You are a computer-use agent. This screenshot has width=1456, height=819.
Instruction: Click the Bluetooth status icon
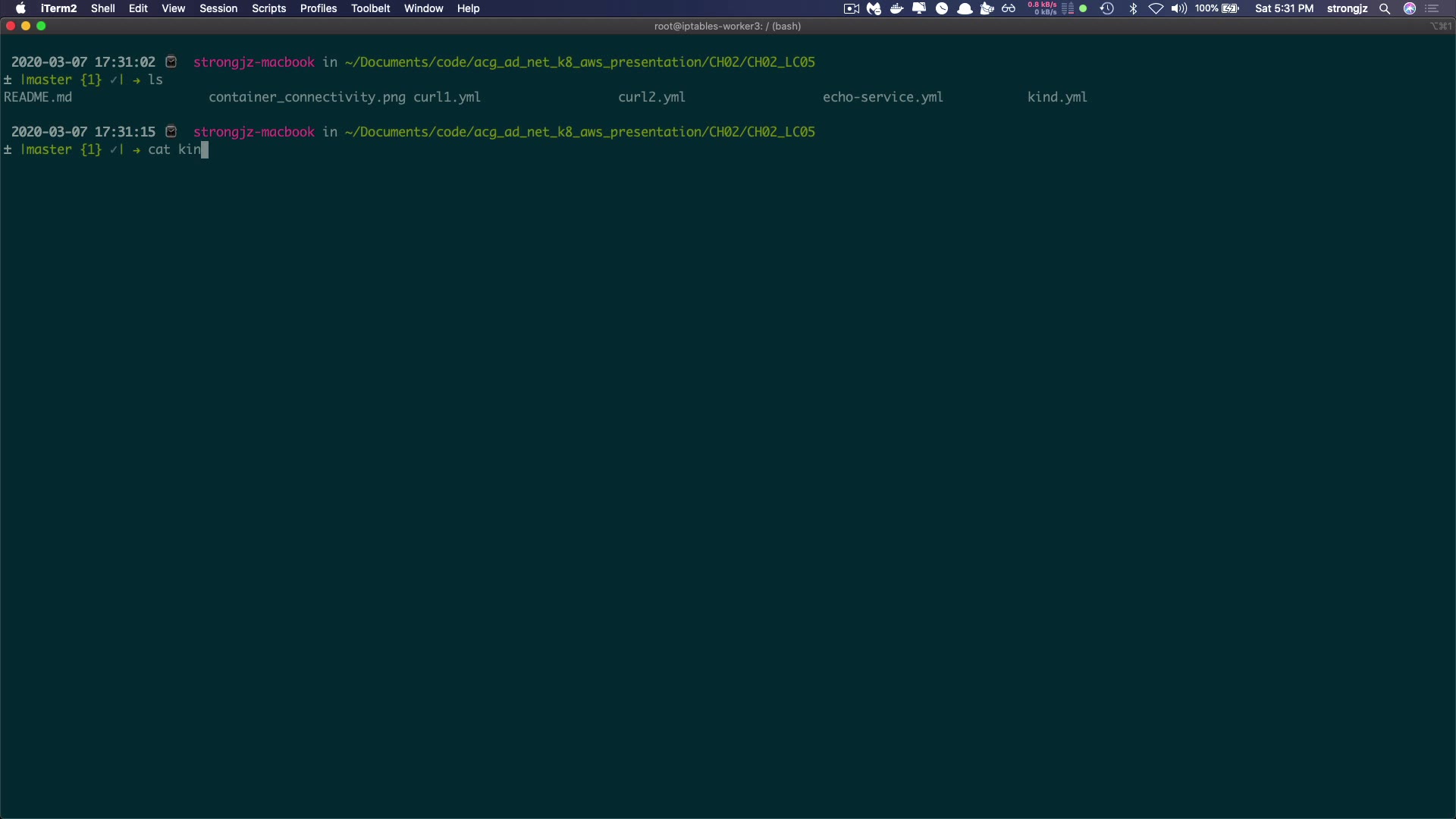click(1133, 8)
